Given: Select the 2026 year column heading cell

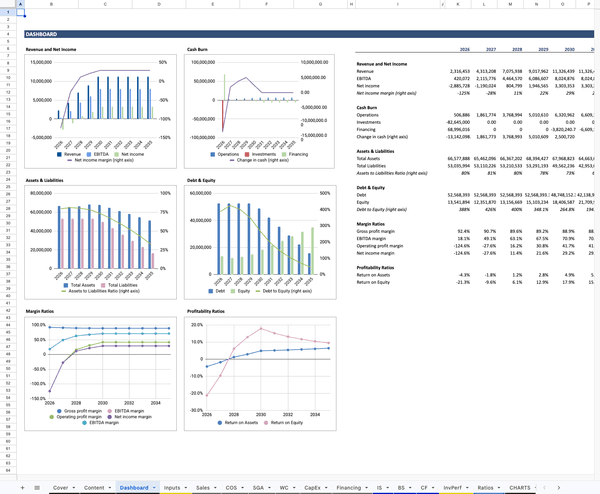Looking at the screenshot, I should [464, 49].
